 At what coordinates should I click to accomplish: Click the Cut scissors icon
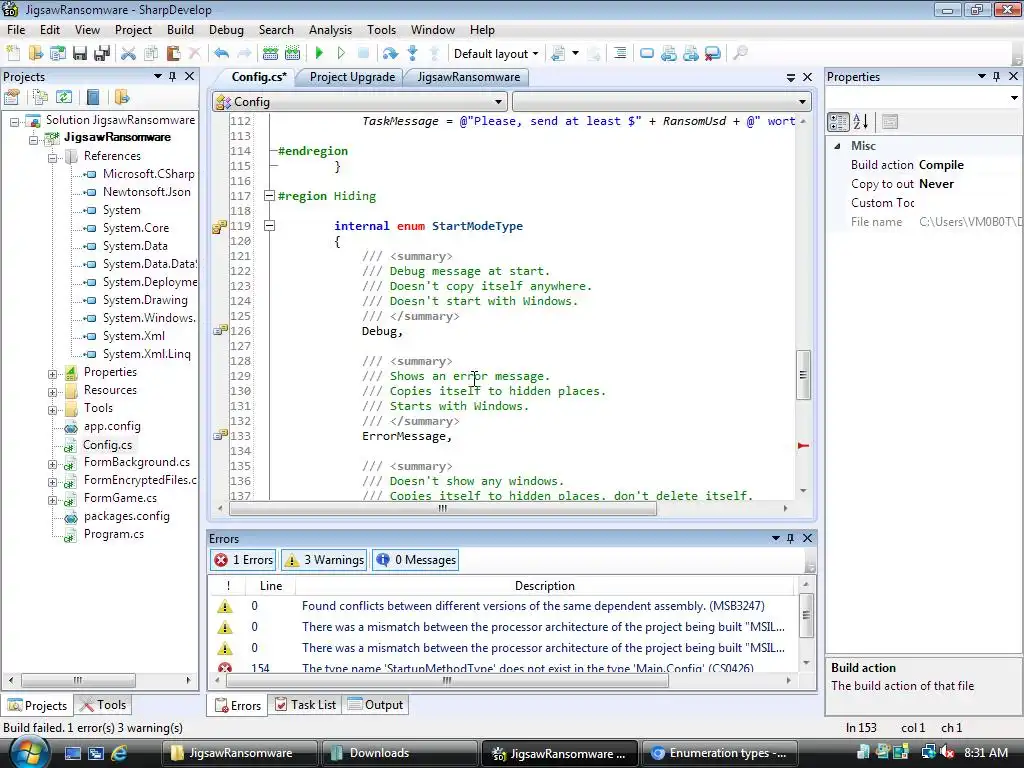(129, 54)
